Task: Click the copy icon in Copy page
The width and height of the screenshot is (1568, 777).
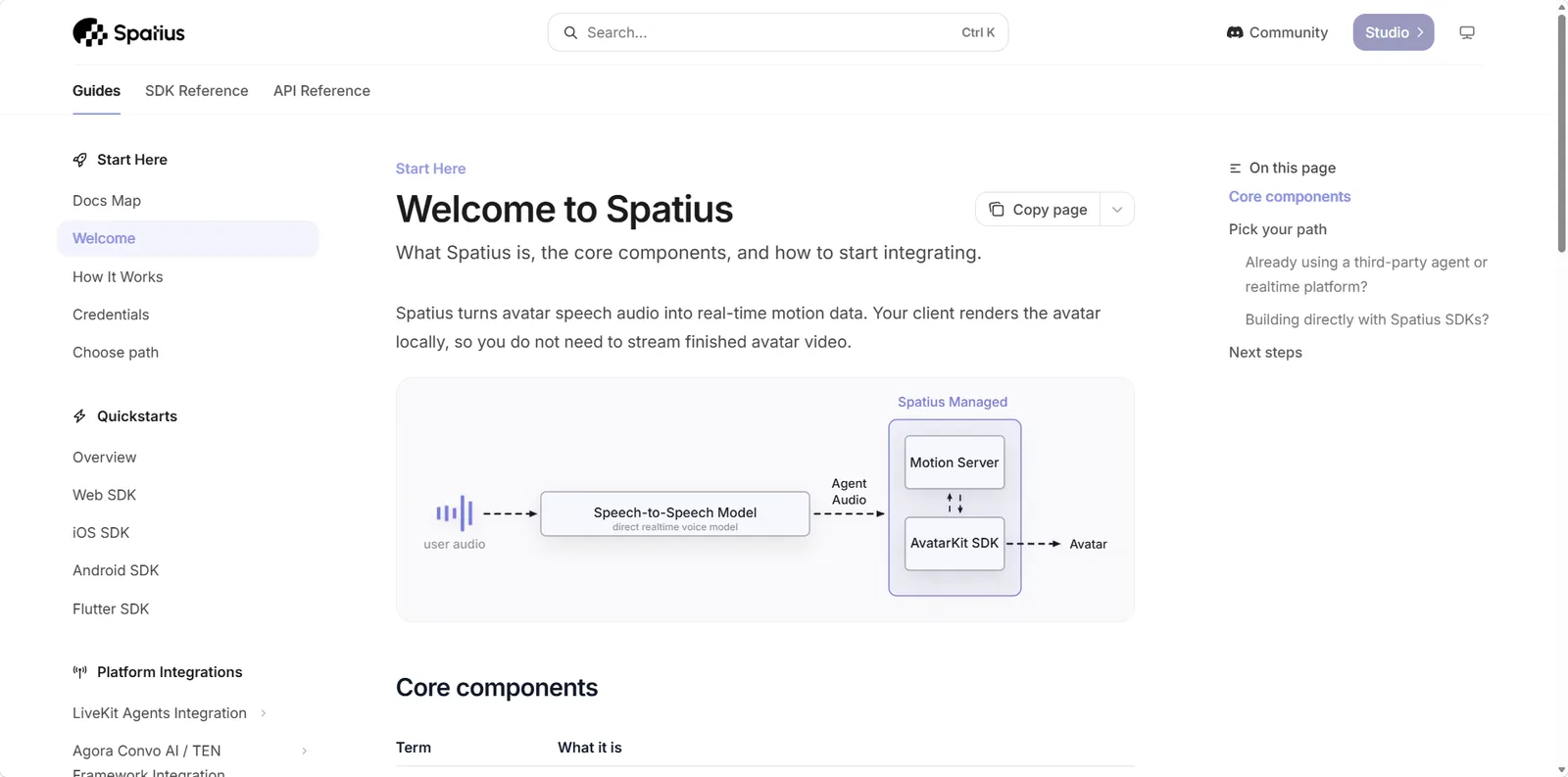Action: point(997,210)
